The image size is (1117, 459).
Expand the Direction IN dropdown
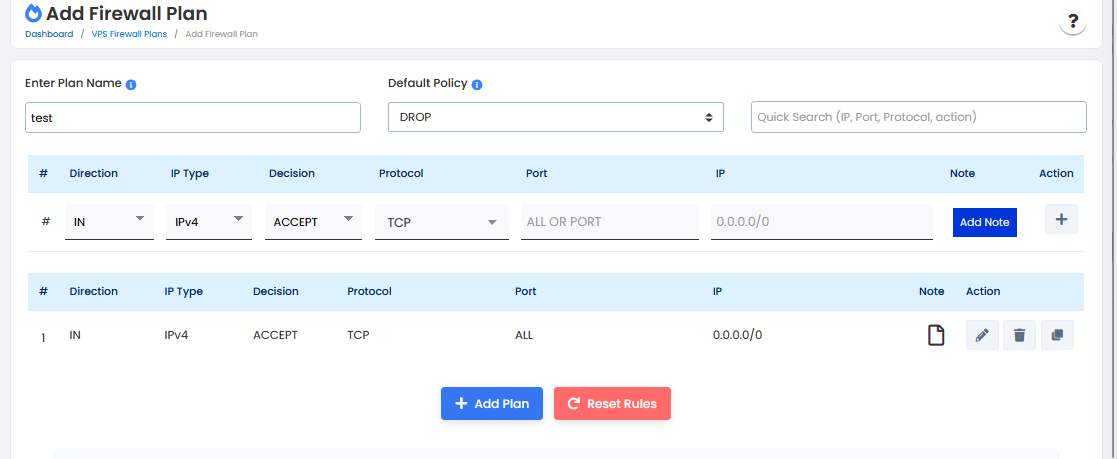[108, 222]
